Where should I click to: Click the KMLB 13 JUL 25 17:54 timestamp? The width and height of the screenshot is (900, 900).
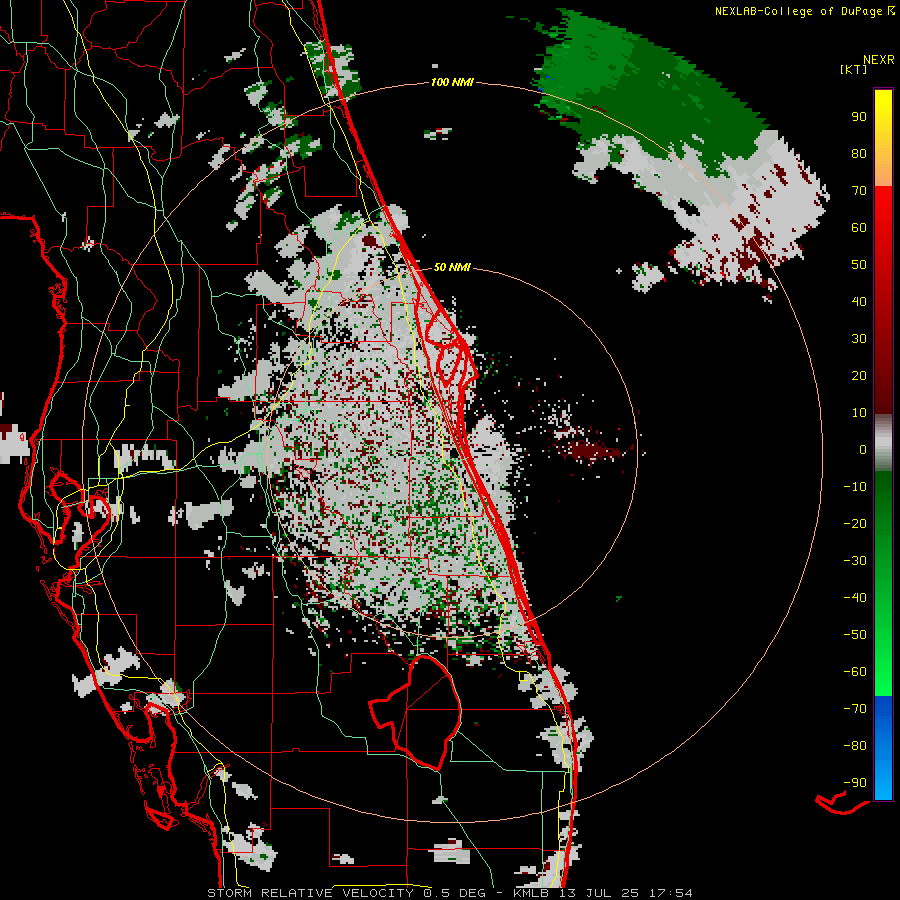click(x=602, y=893)
